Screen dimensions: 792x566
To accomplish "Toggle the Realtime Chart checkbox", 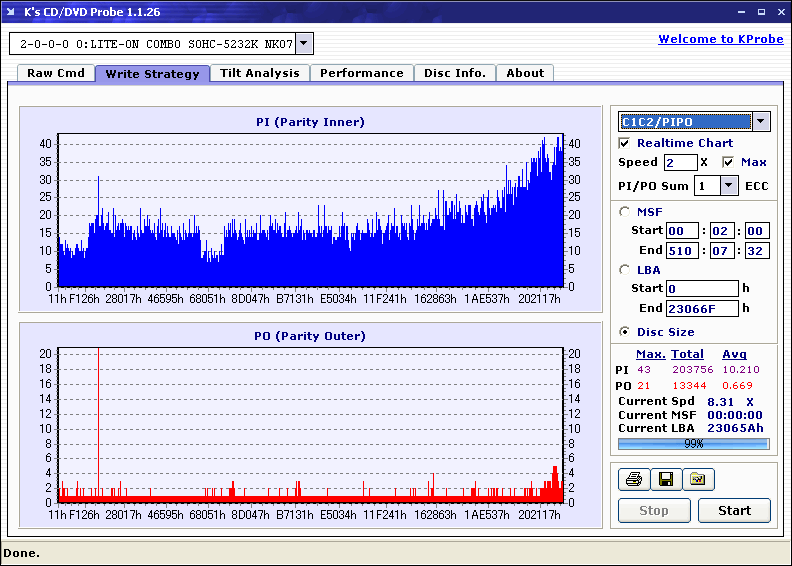I will (625, 143).
